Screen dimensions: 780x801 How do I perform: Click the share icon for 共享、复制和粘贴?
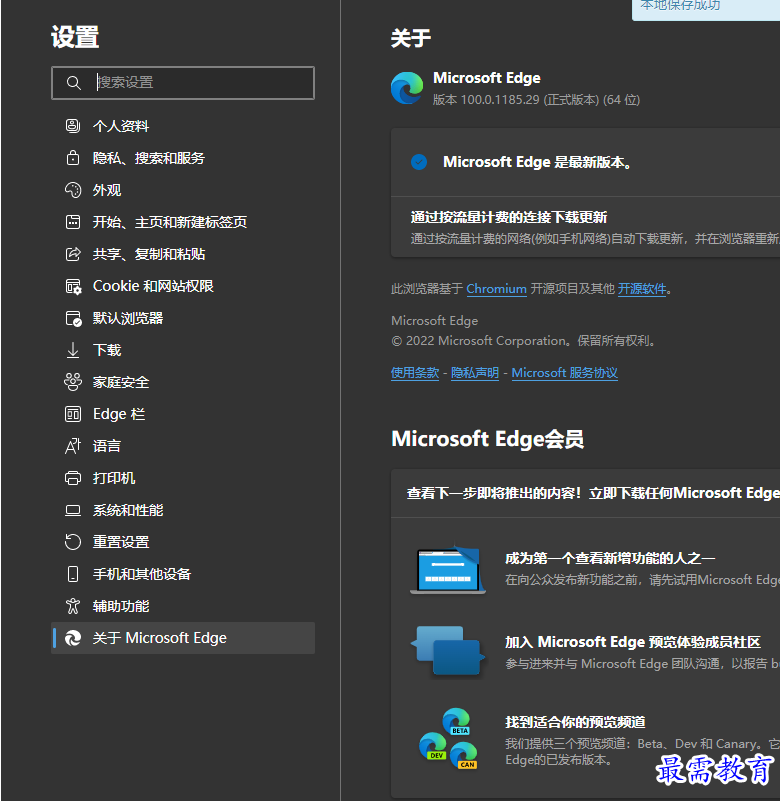pyautogui.click(x=73, y=254)
